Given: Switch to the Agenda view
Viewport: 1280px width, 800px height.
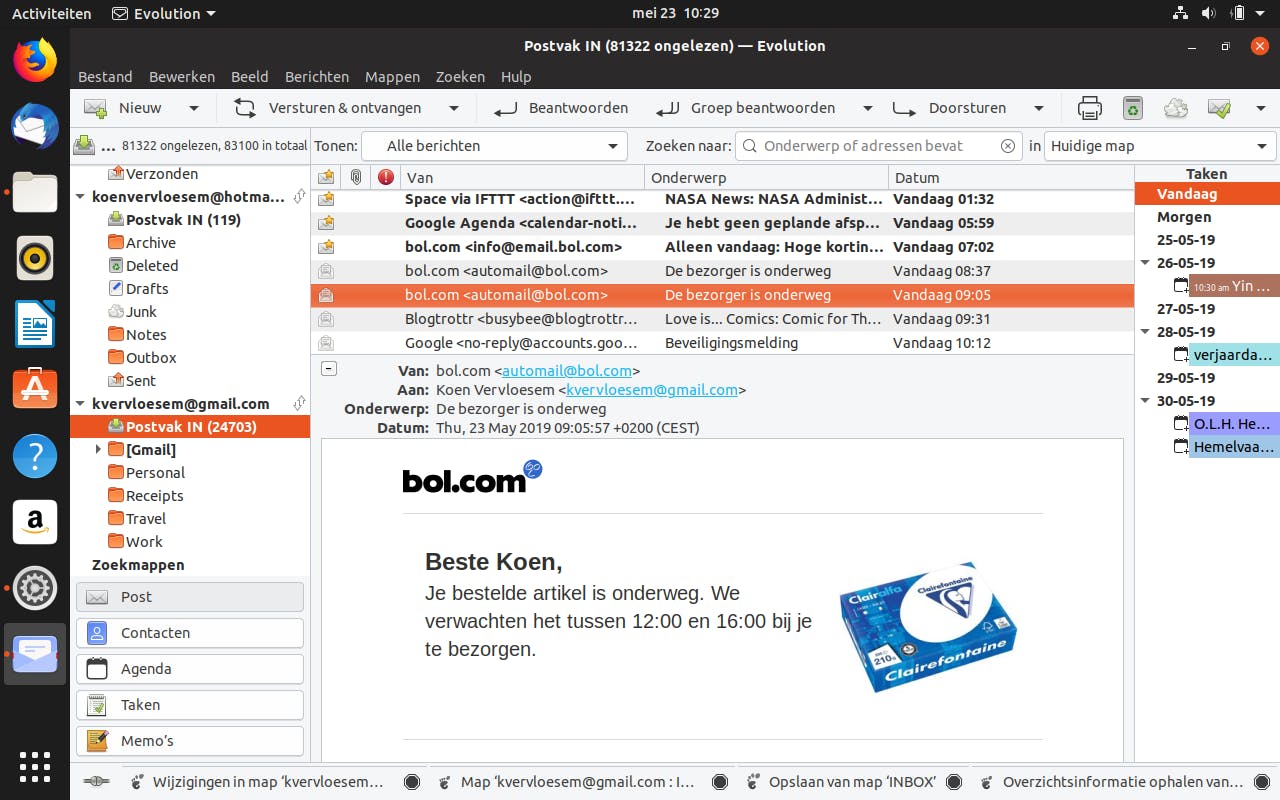Looking at the screenshot, I should (190, 669).
